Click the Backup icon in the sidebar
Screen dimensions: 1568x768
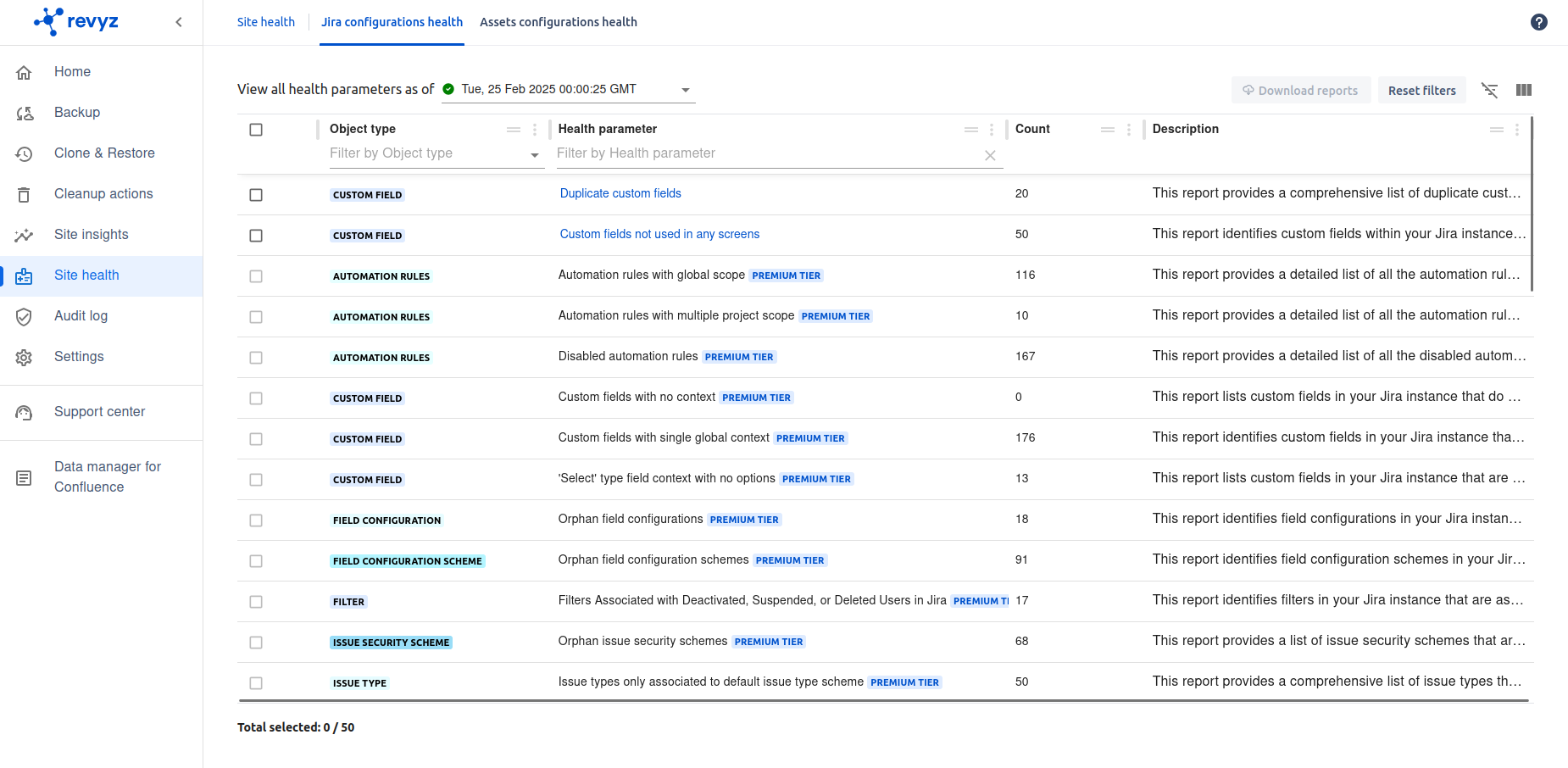click(25, 113)
